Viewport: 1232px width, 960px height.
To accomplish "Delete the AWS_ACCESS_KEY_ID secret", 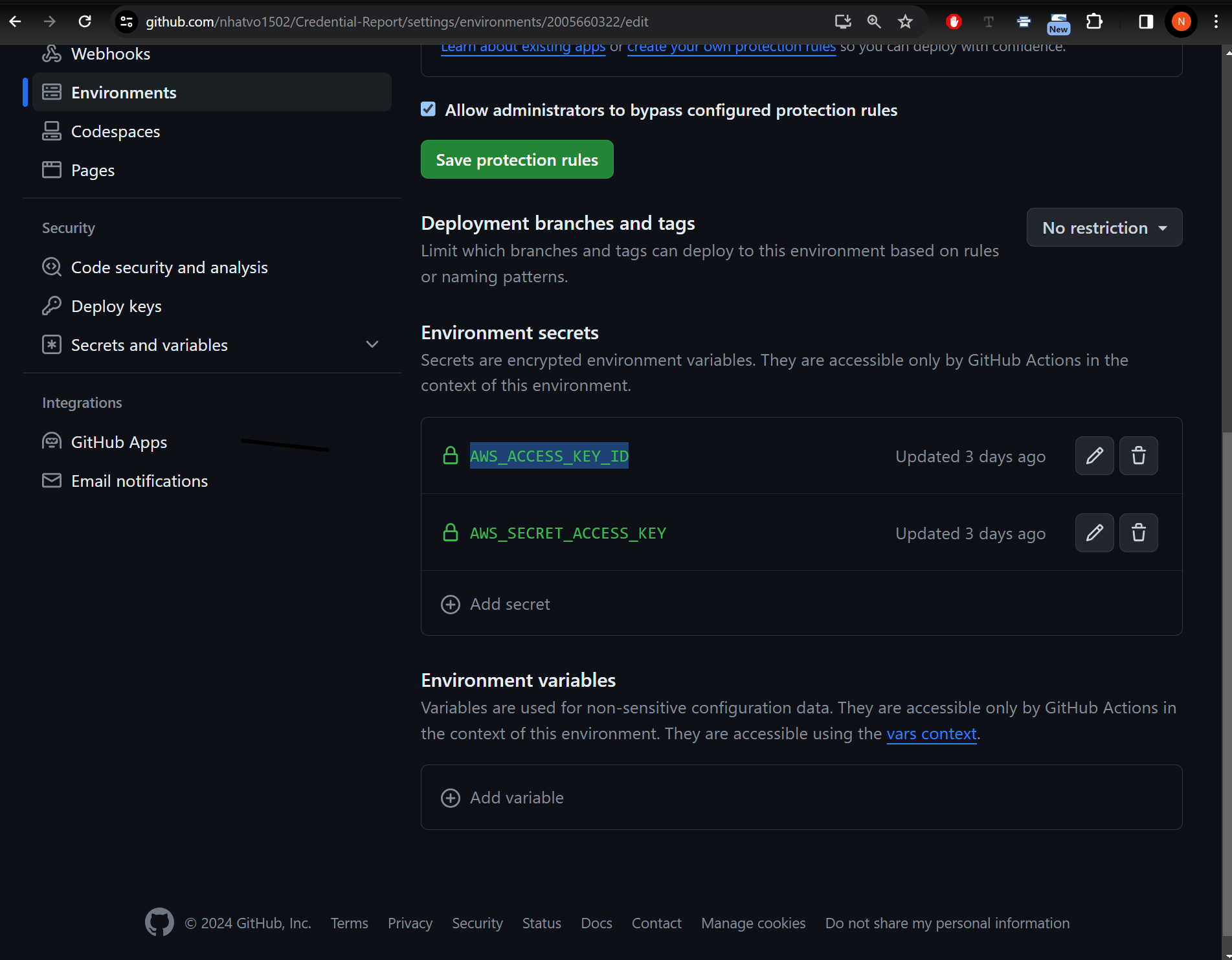I will [1138, 456].
